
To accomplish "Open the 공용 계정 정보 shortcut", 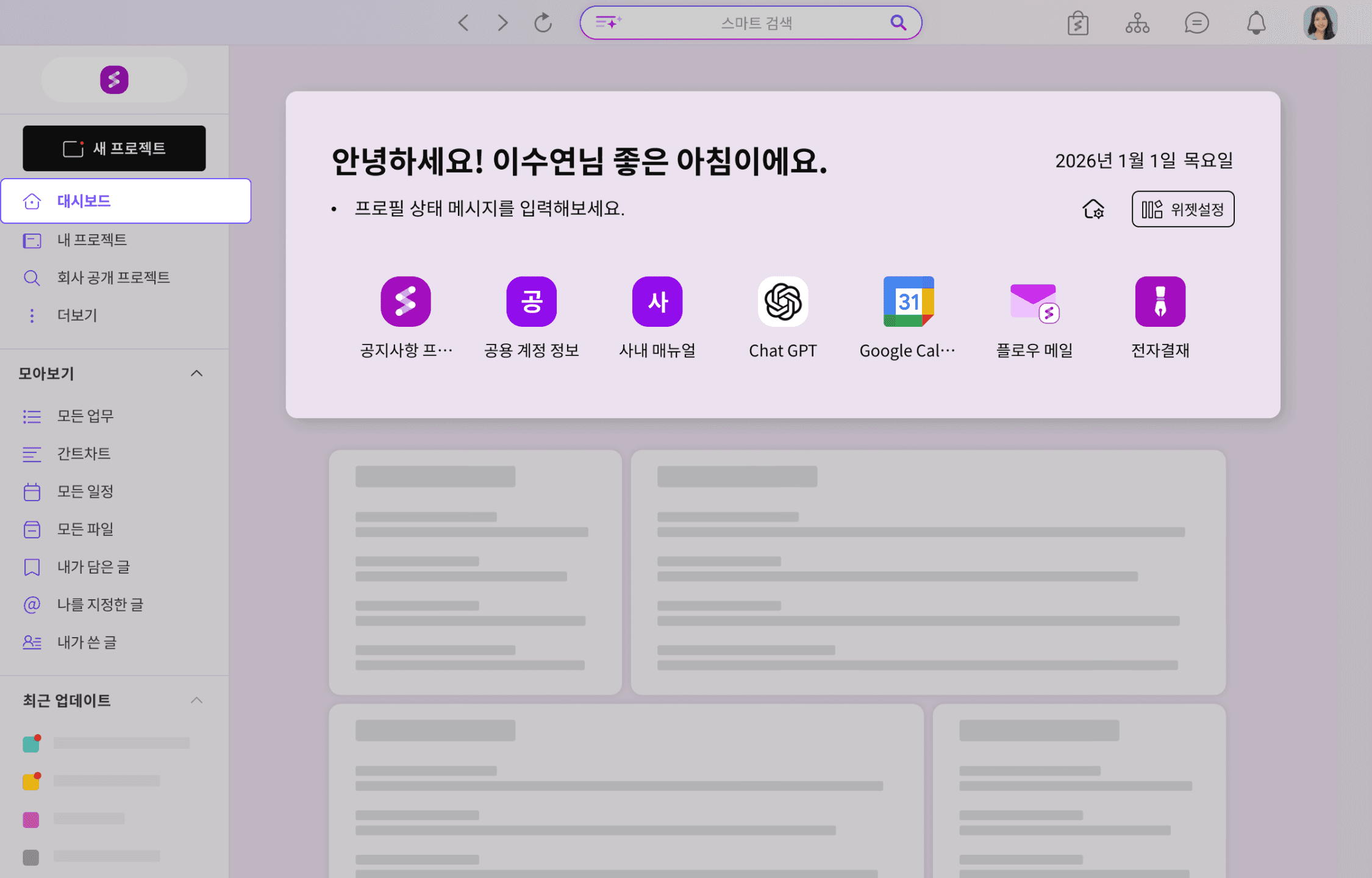I will (531, 301).
